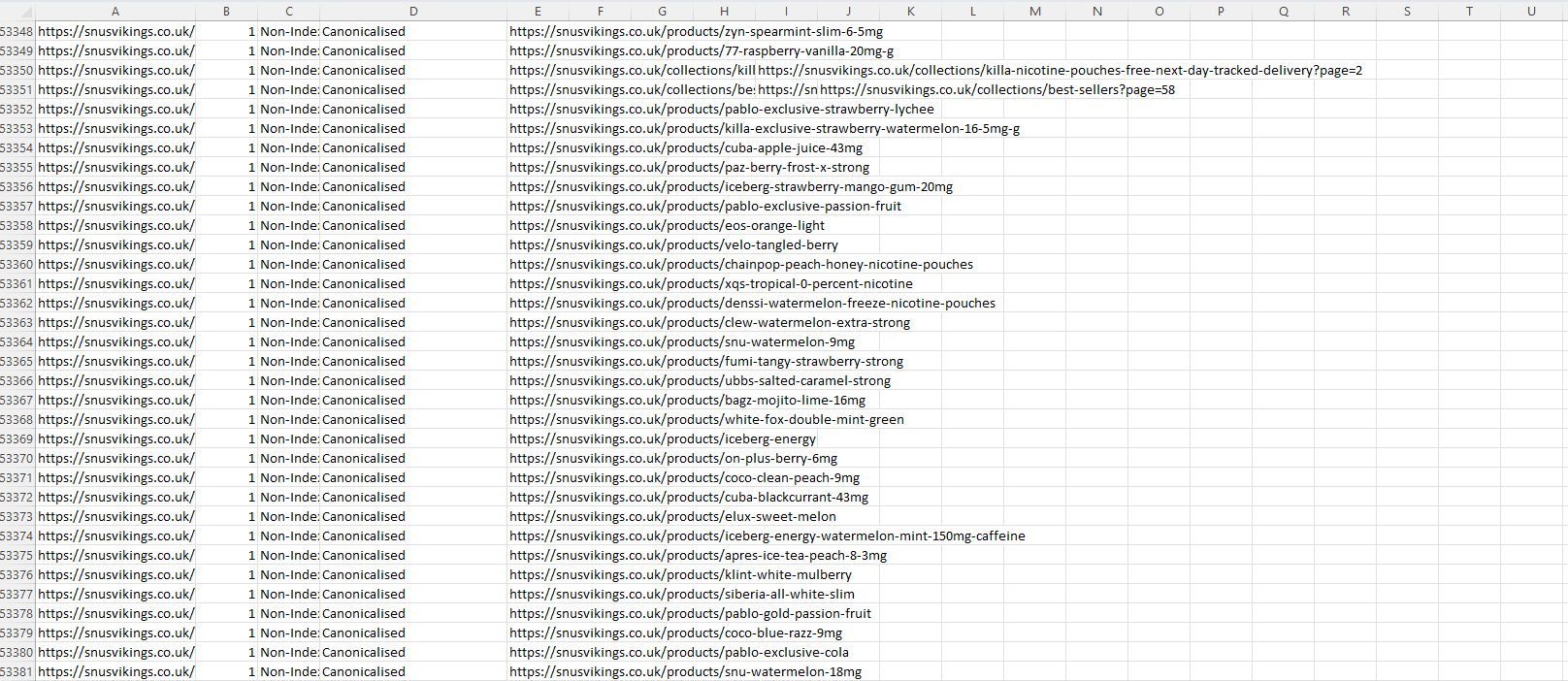Select column K header
1568x681 pixels.
910,11
